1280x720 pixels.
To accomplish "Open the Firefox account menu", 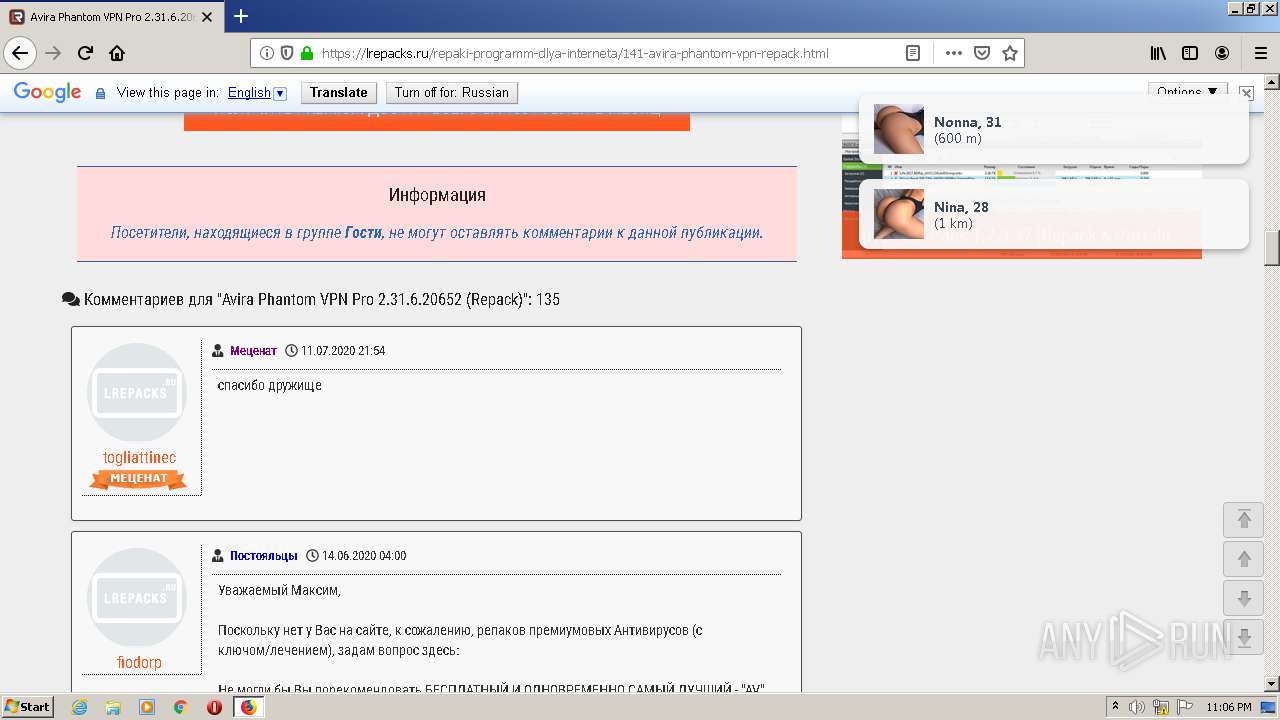I will pos(1222,53).
